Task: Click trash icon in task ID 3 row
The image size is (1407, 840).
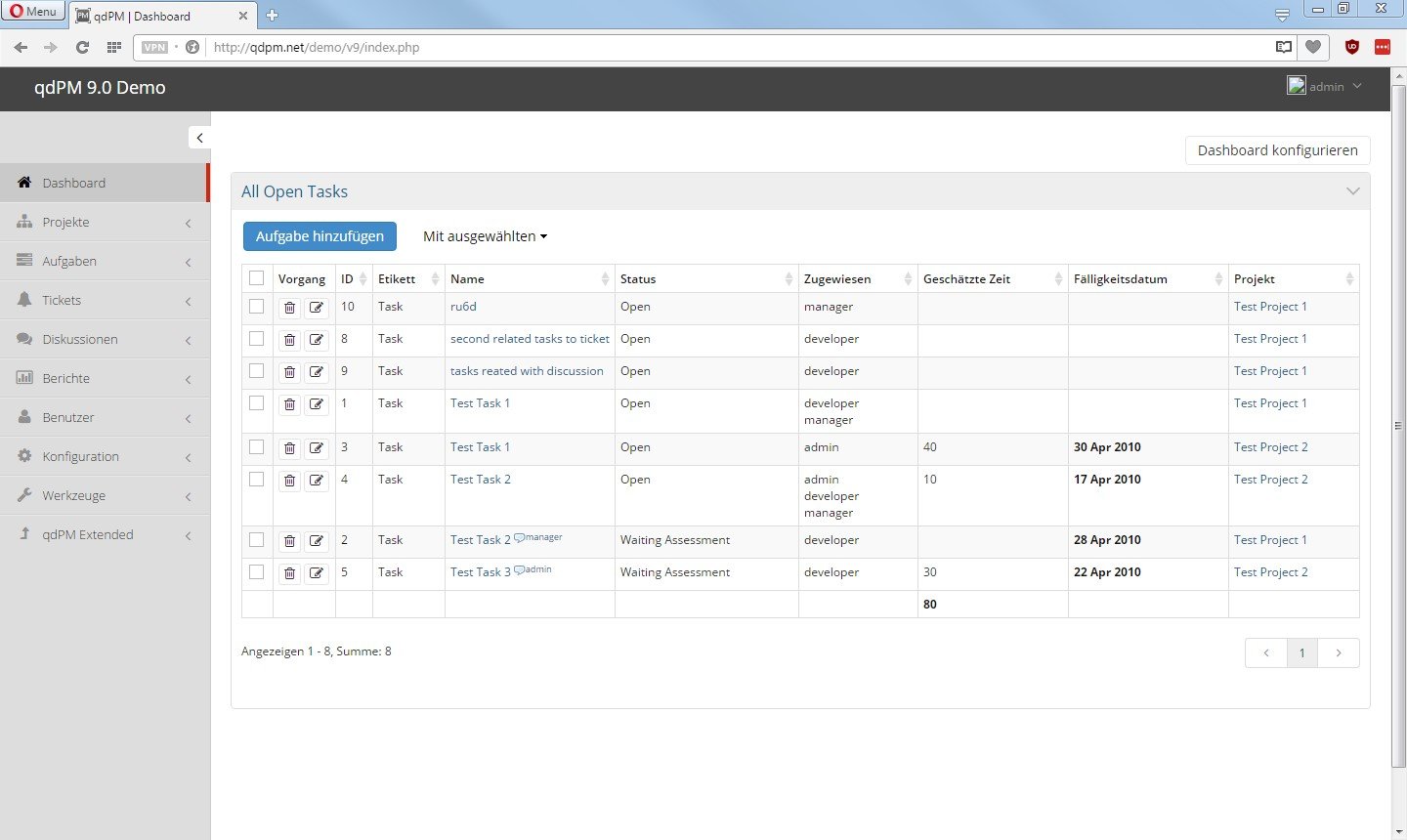Action: coord(289,449)
